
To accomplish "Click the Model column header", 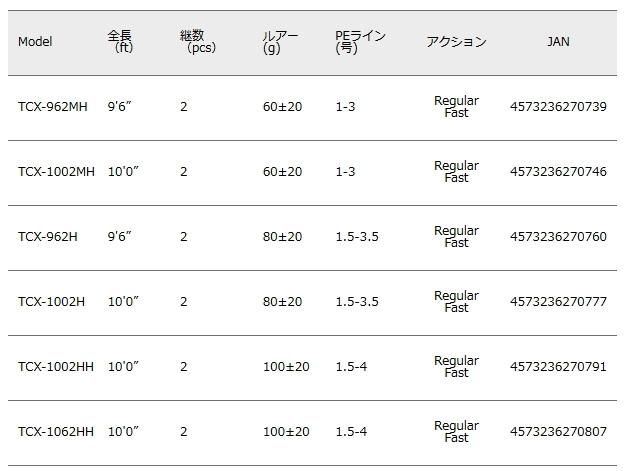I will coord(35,42).
